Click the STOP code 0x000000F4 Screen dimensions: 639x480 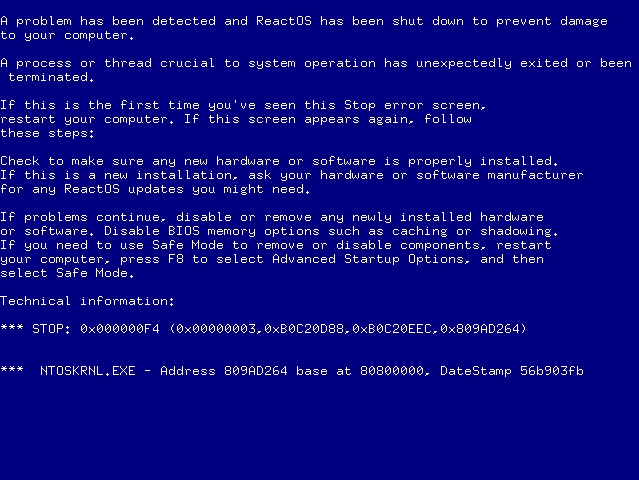tap(120, 328)
